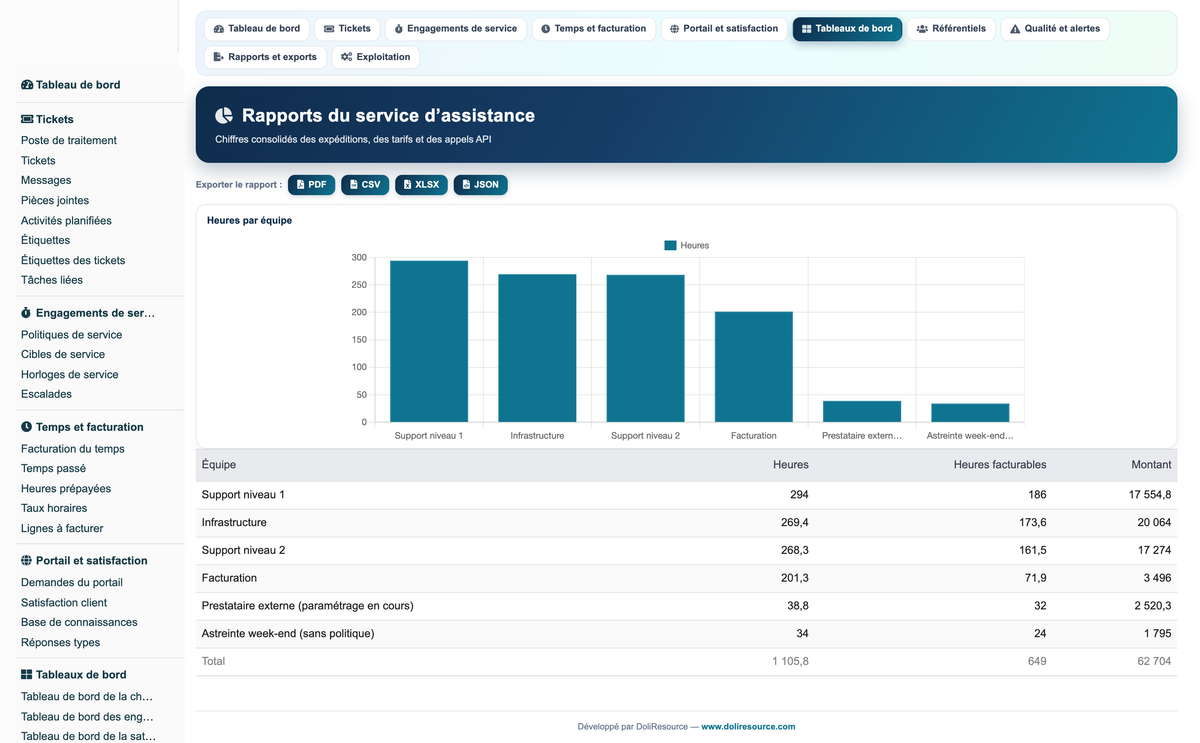The image size is (1200, 743).
Task: Open Politiques de service sidebar link
Action: pyautogui.click(x=72, y=335)
